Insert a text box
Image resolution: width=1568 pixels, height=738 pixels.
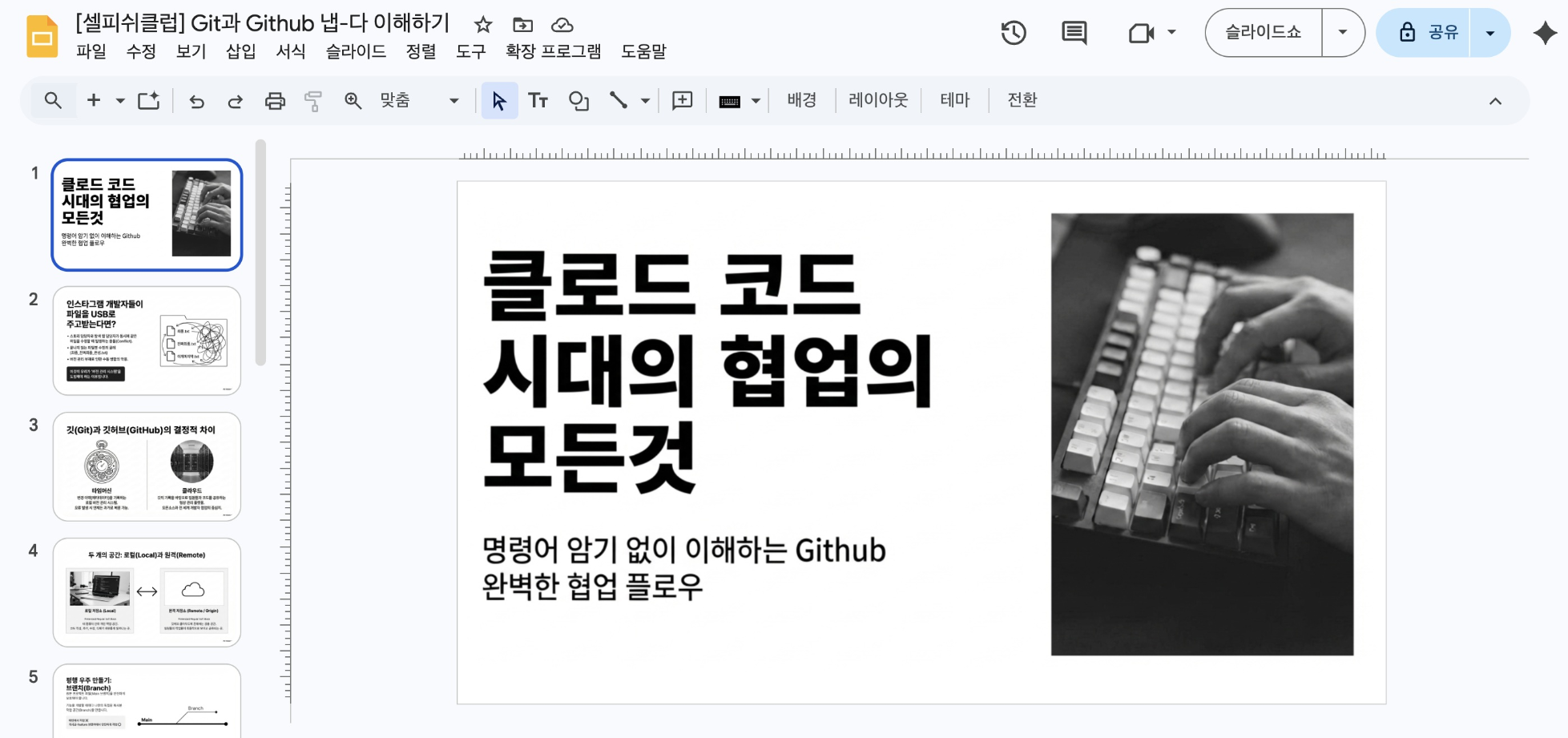538,101
